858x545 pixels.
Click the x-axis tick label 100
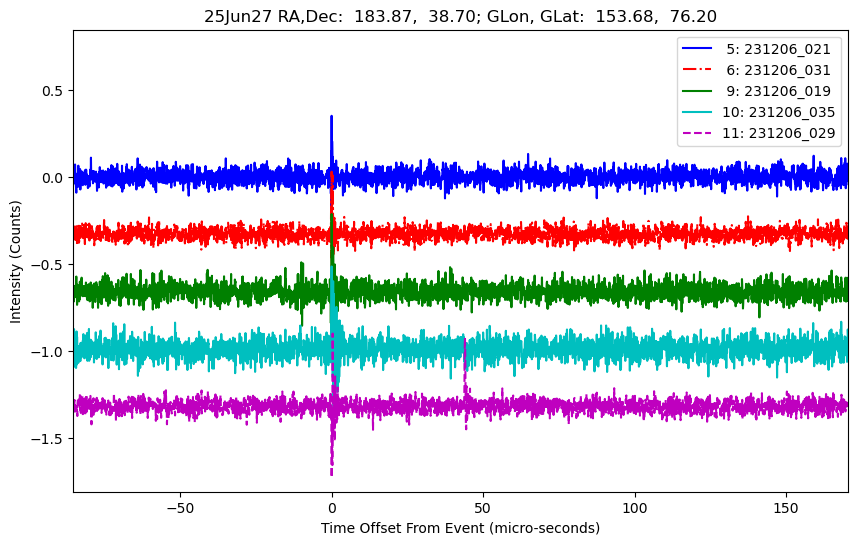point(635,508)
